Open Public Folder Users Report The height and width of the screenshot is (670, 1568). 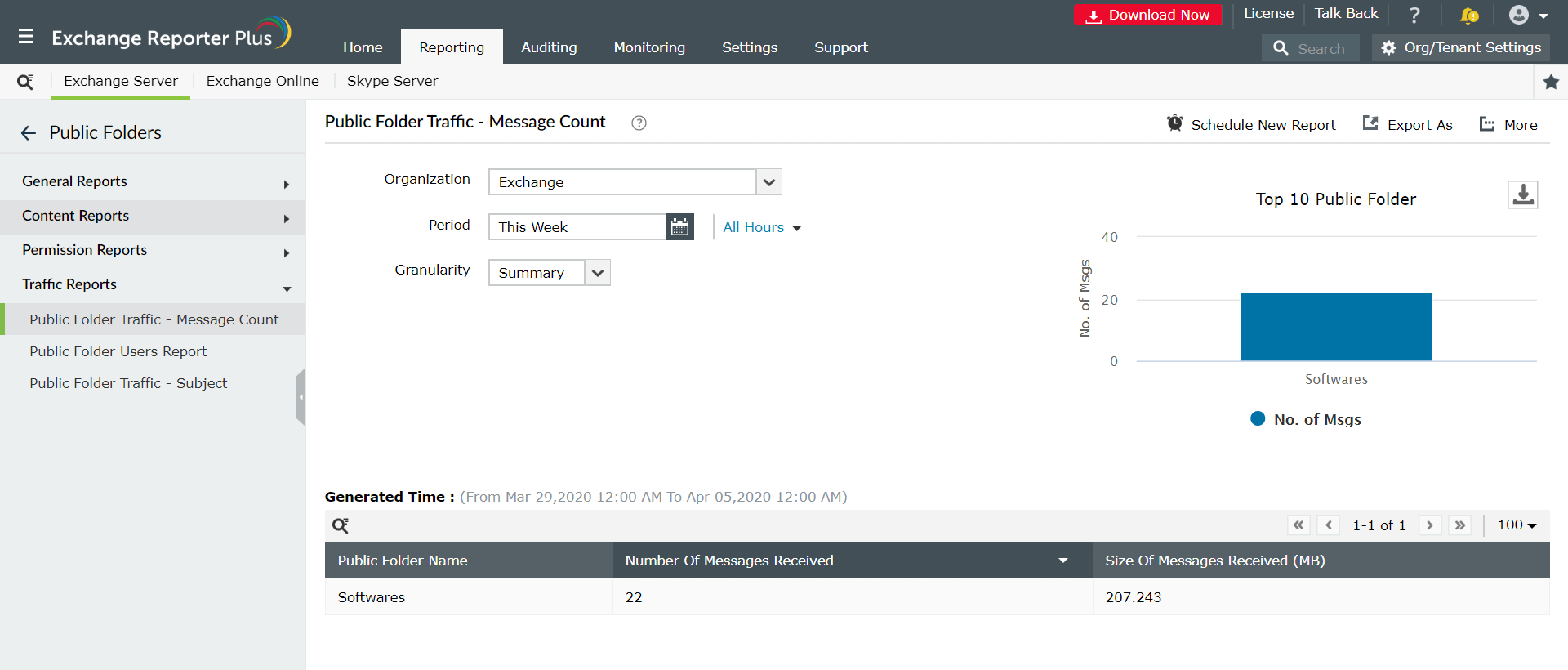[x=118, y=351]
